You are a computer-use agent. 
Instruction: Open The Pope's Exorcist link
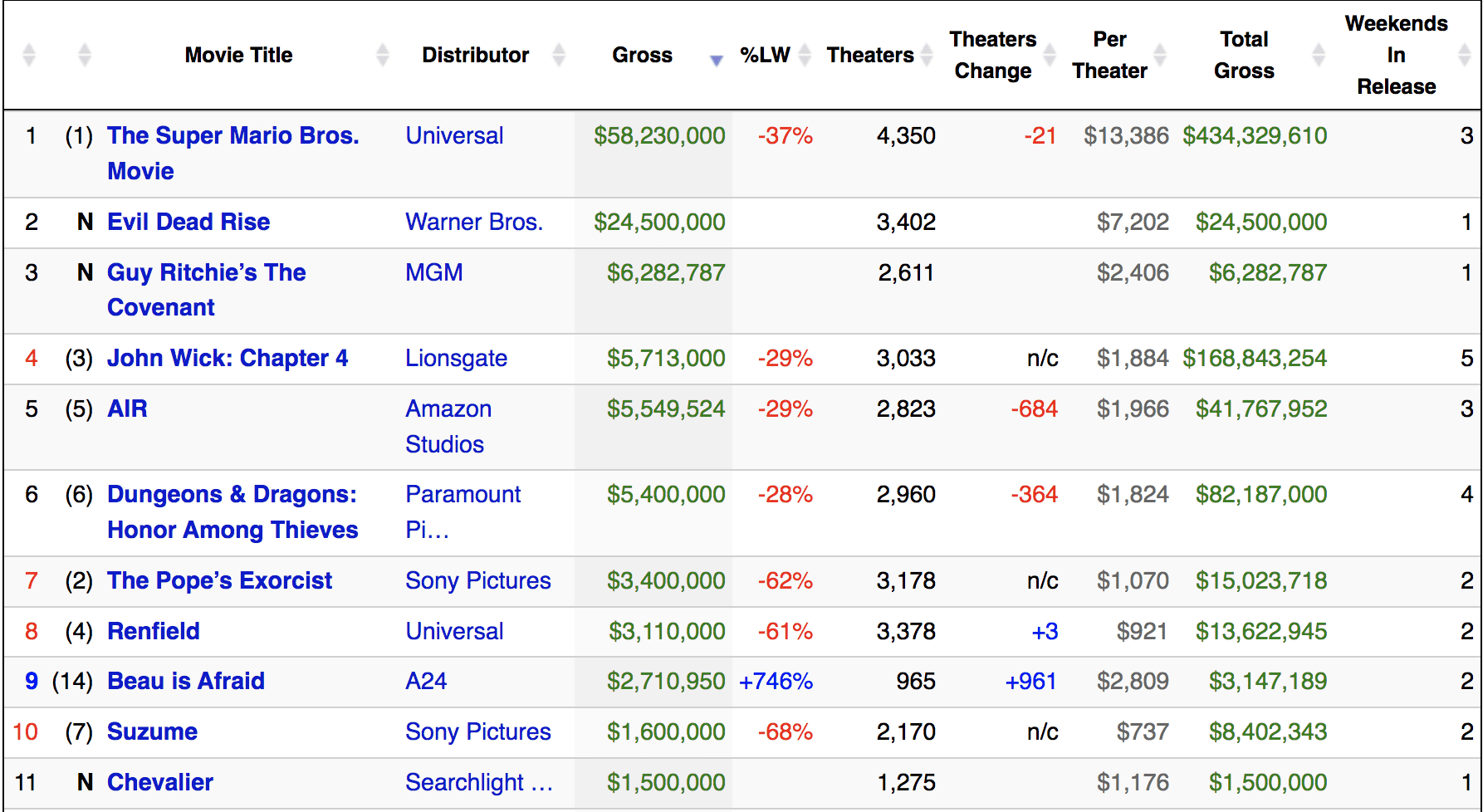219,580
